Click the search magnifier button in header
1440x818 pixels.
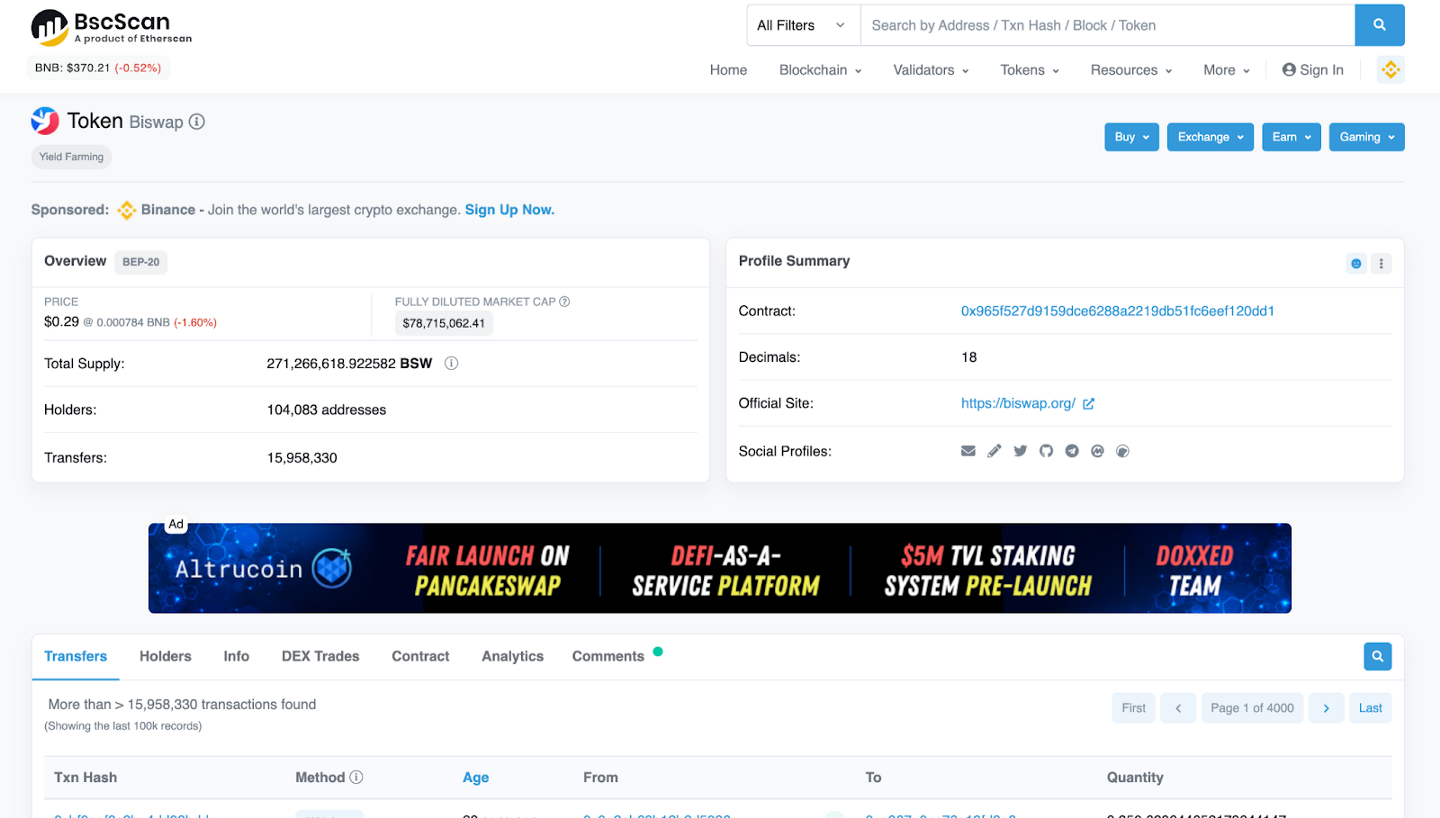1379,25
